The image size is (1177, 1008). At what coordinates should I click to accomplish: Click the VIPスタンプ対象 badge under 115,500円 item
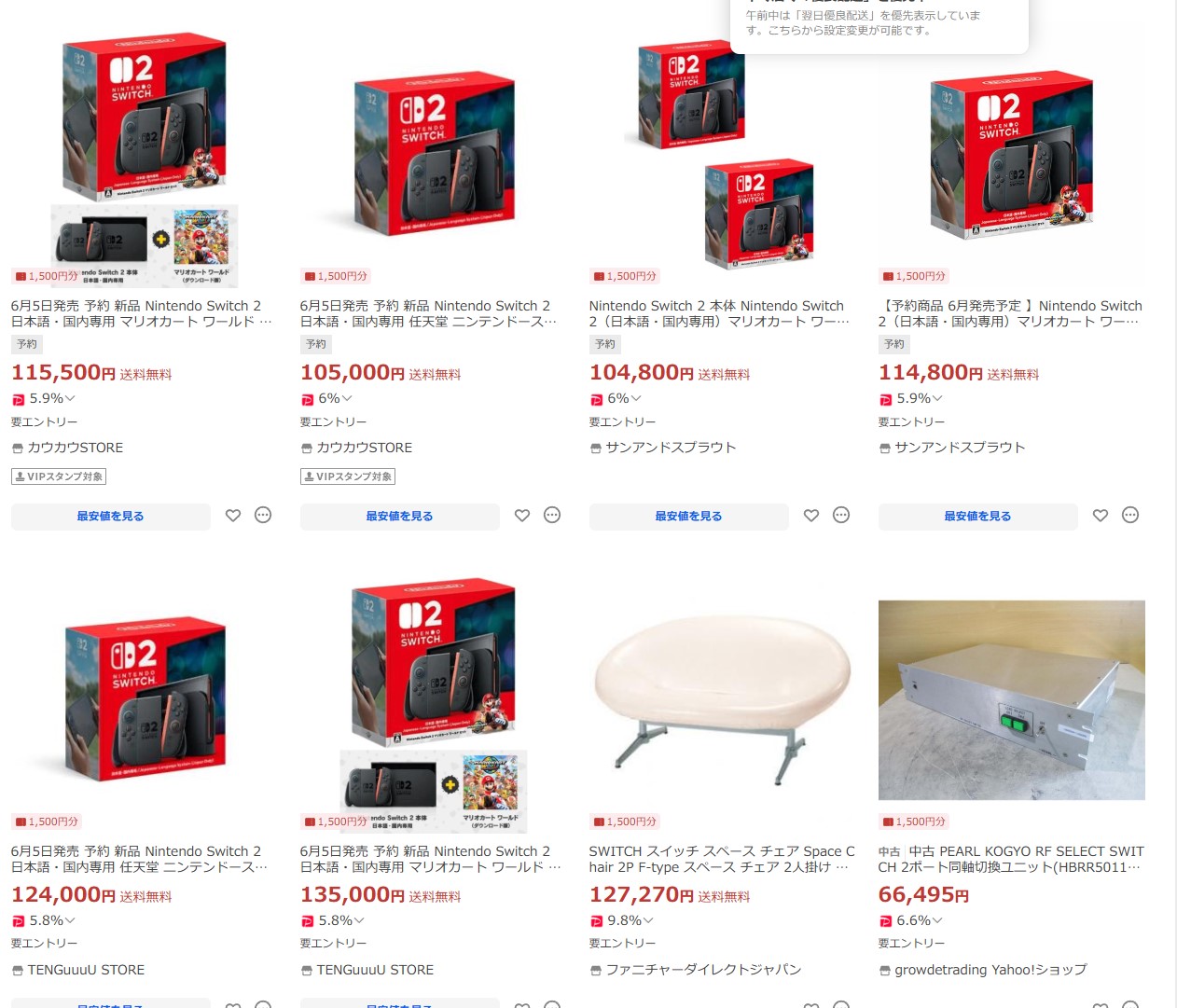tap(59, 476)
